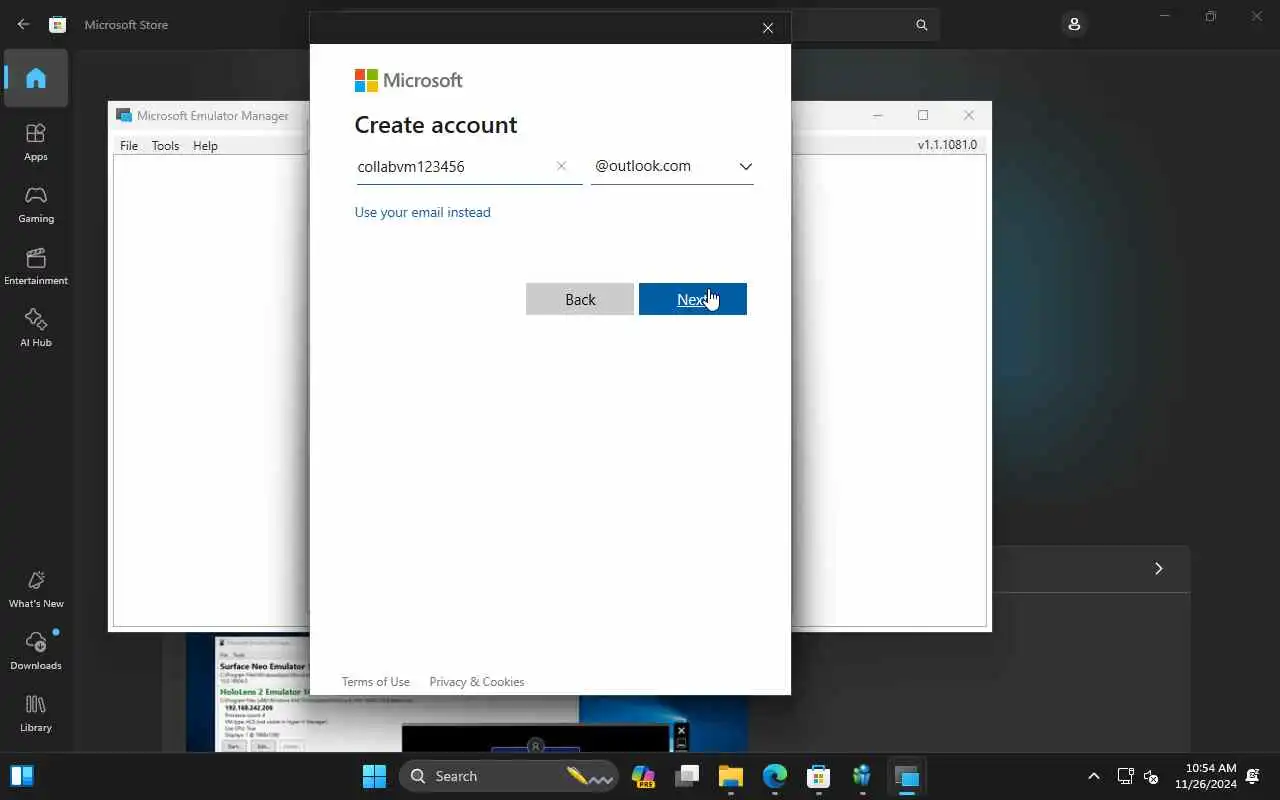Click the network tray icon
The image size is (1280, 800).
pos(1125,776)
